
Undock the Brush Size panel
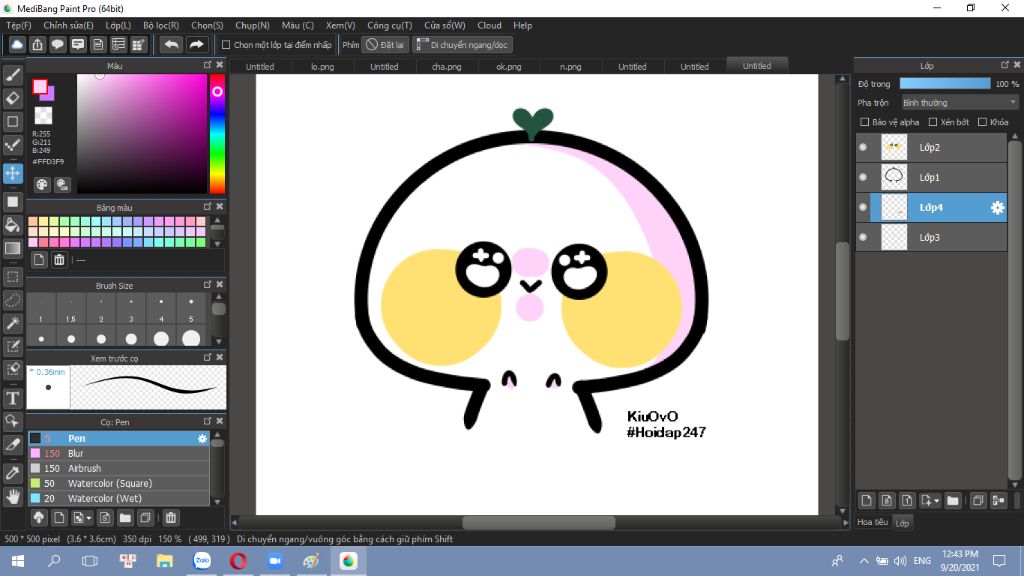pyautogui.click(x=208, y=285)
